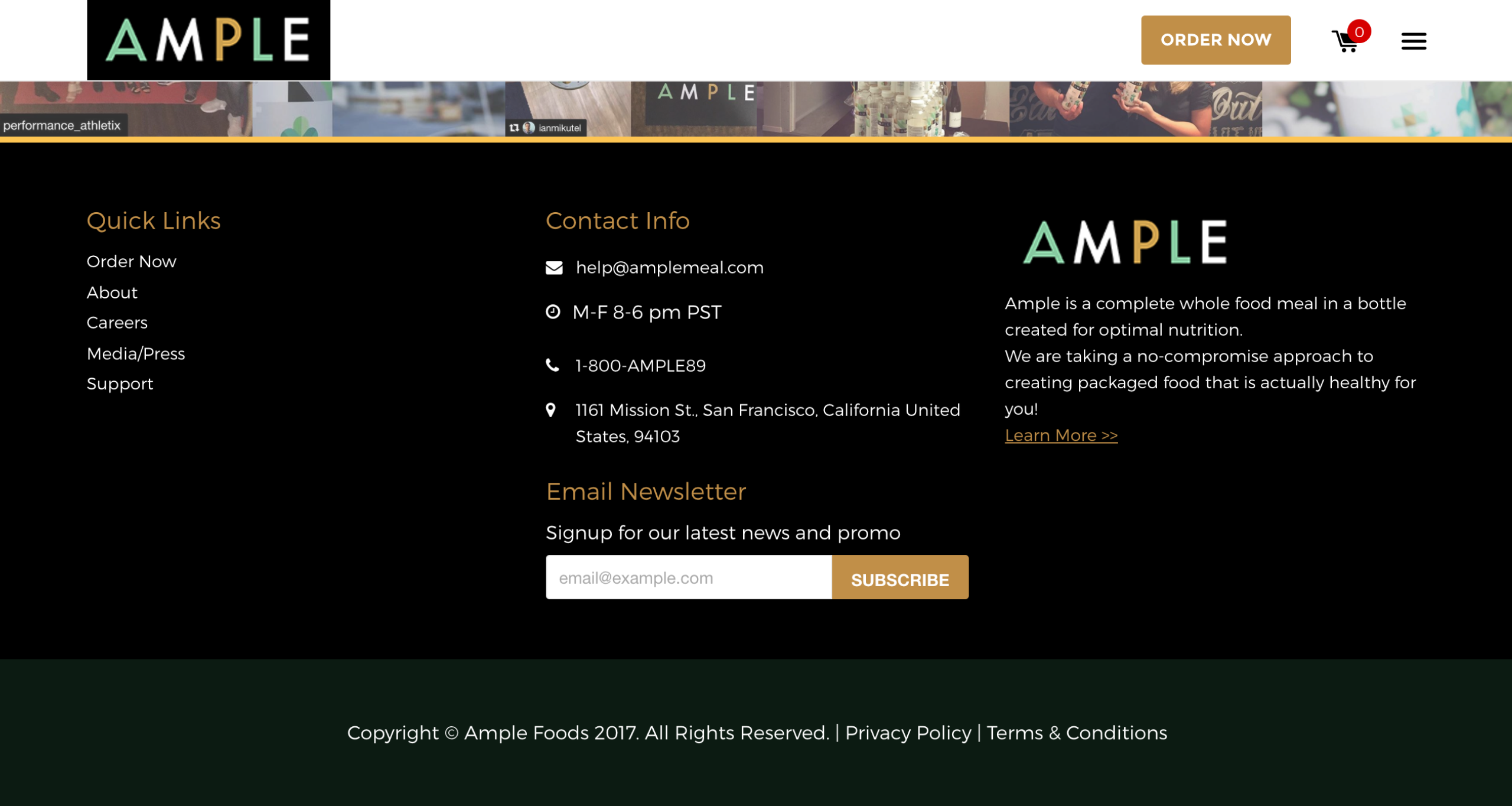Focus the newsletter email input field
1512x806 pixels.
[688, 577]
